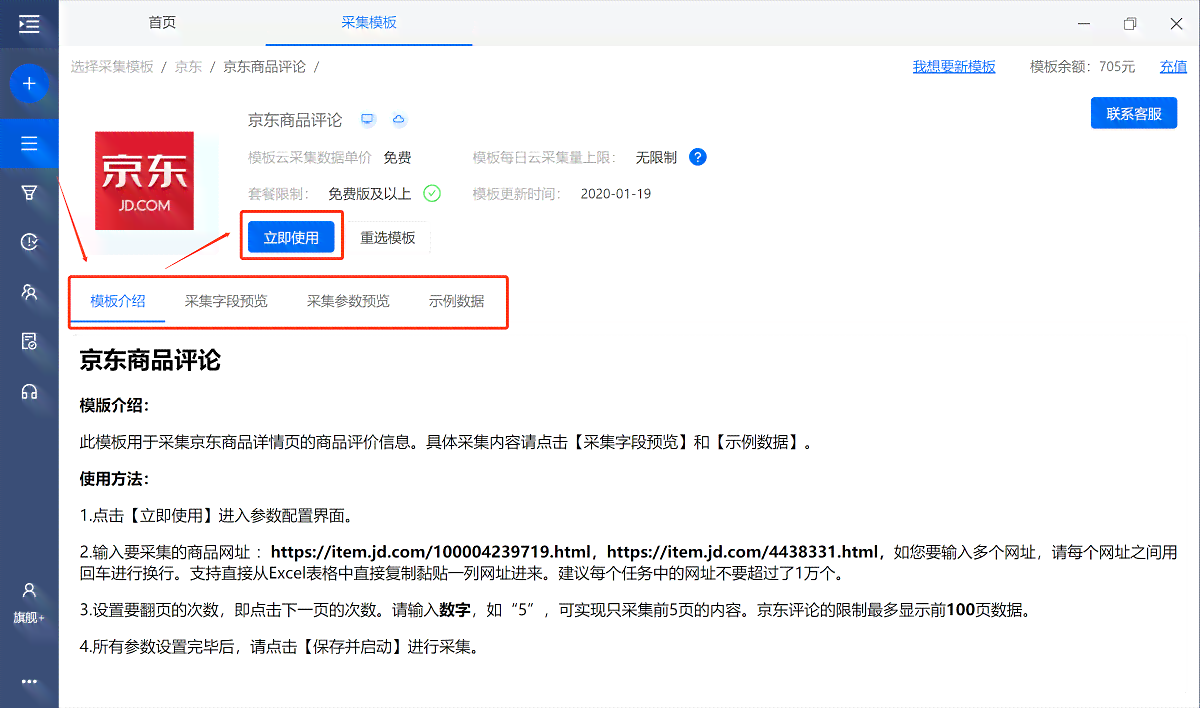The width and height of the screenshot is (1200, 708).
Task: Open the headset support icon in the sidebar
Action: 29,391
